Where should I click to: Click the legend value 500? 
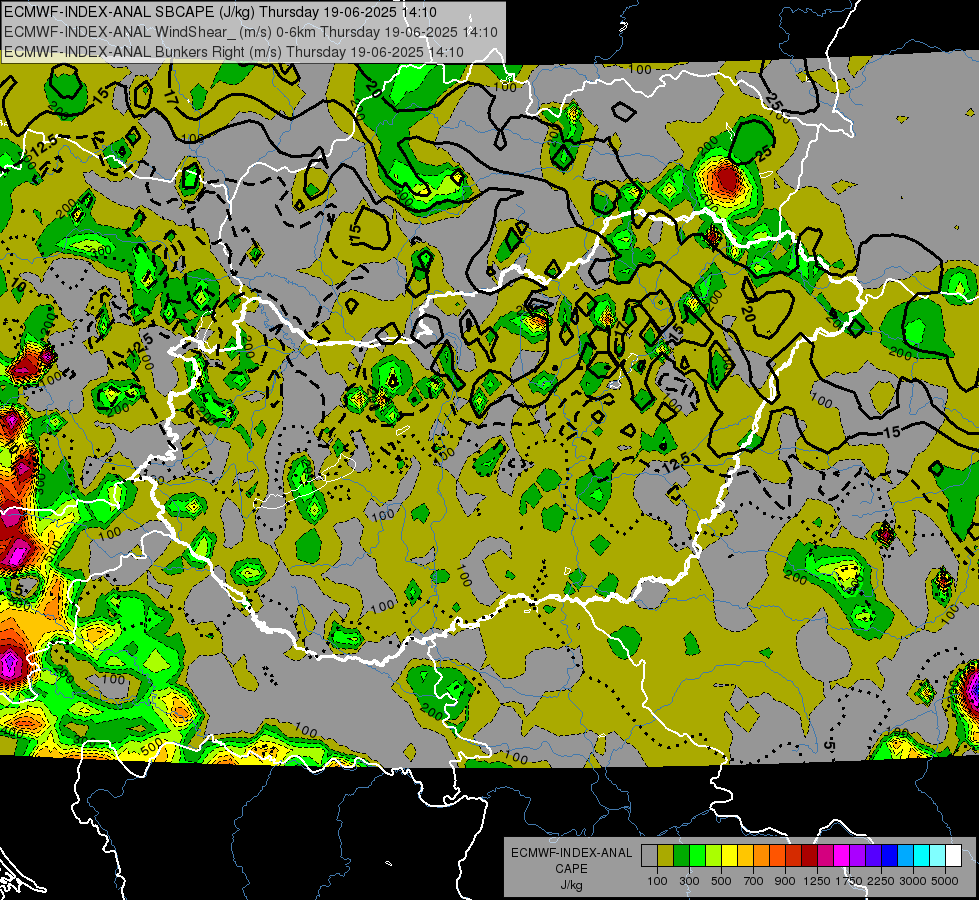(x=721, y=881)
